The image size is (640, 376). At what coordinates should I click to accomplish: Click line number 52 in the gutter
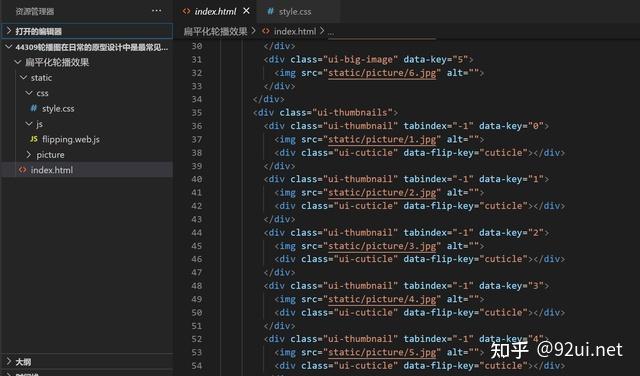point(197,339)
